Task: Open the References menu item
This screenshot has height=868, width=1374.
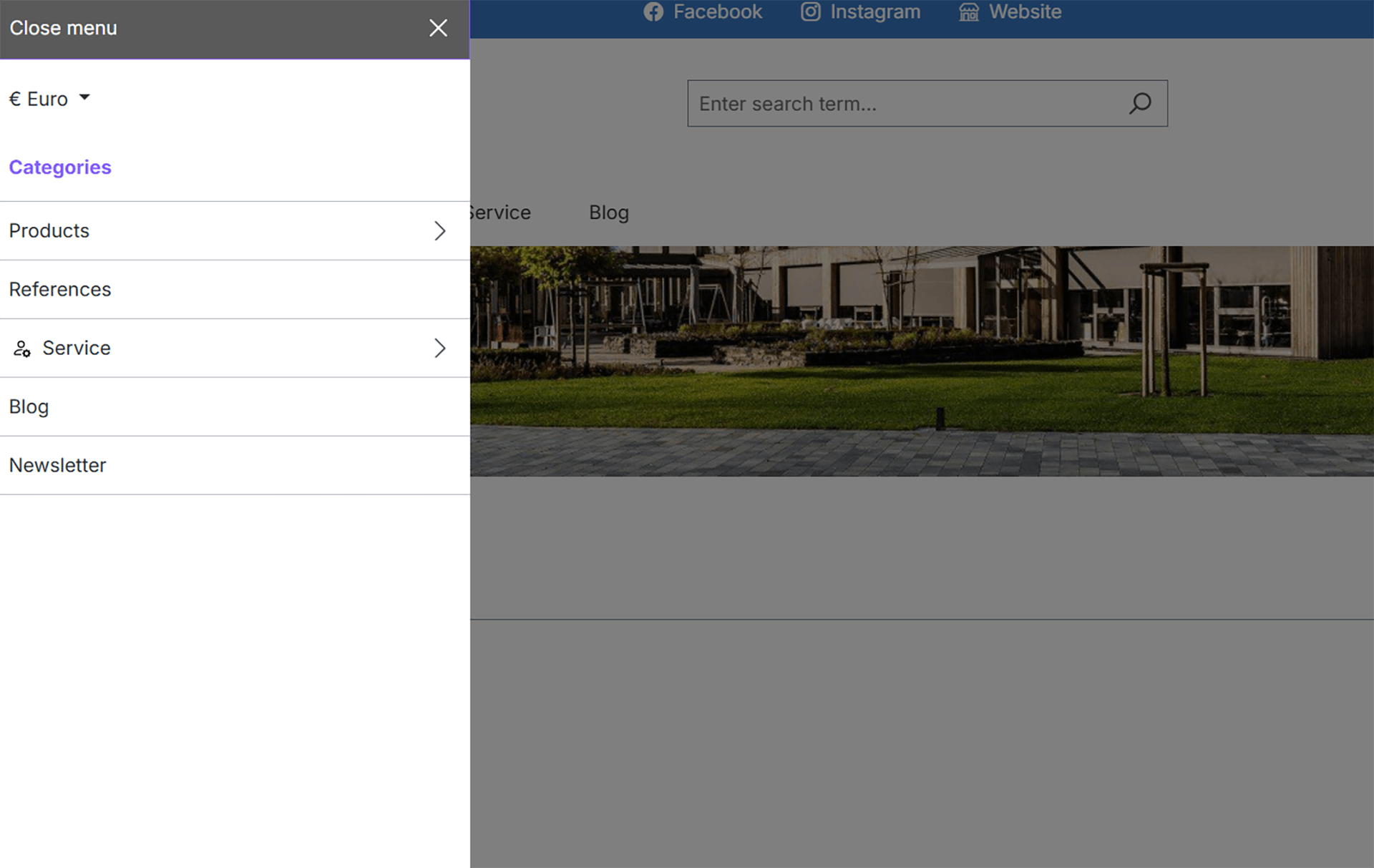Action: [x=235, y=289]
